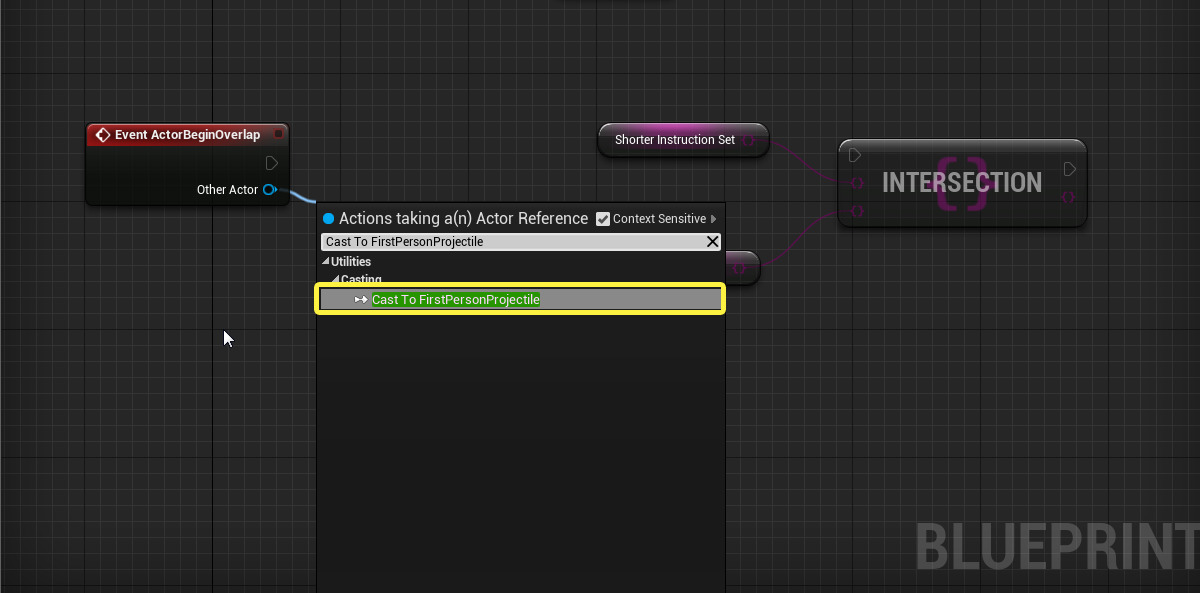Uncheck the Context Sensitive checkbox
The height and width of the screenshot is (593, 1200).
point(603,218)
